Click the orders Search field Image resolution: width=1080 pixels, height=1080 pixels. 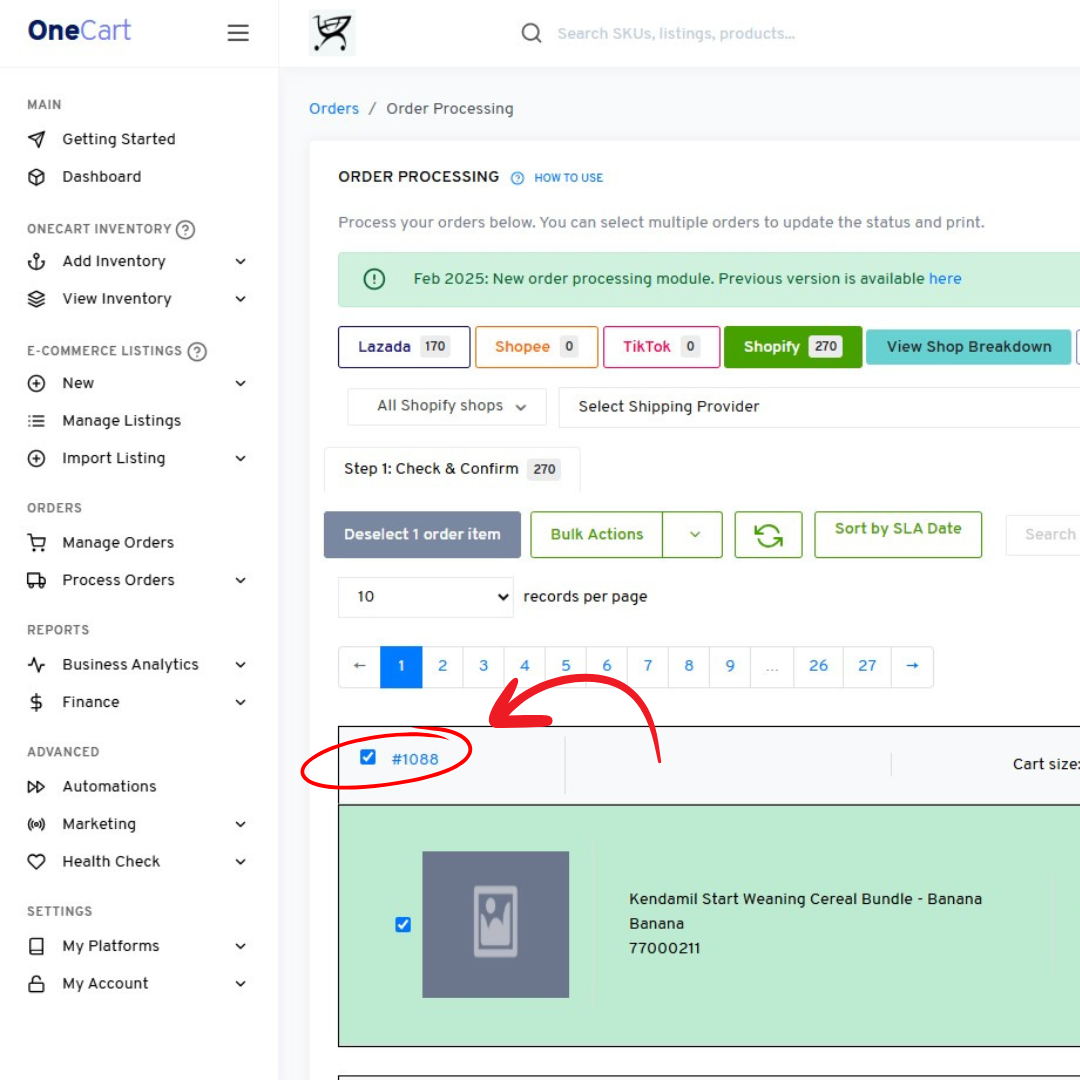coord(1043,534)
